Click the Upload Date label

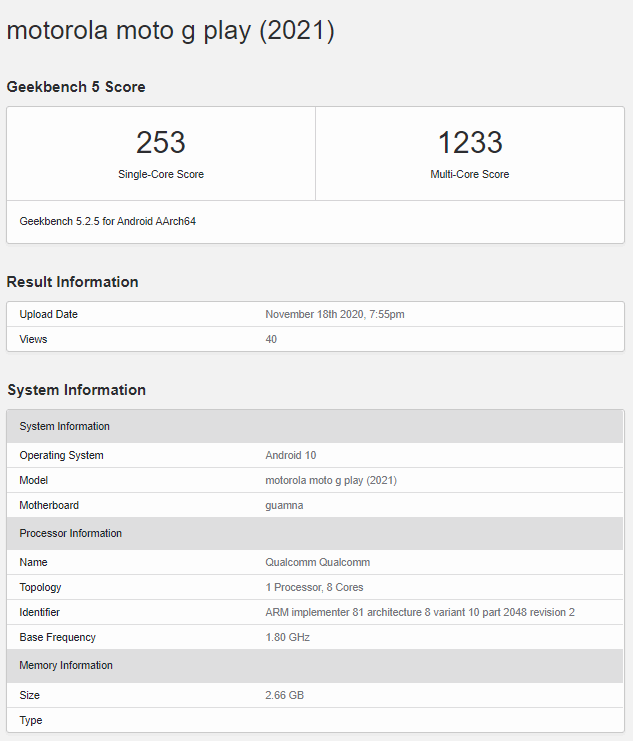tap(48, 314)
